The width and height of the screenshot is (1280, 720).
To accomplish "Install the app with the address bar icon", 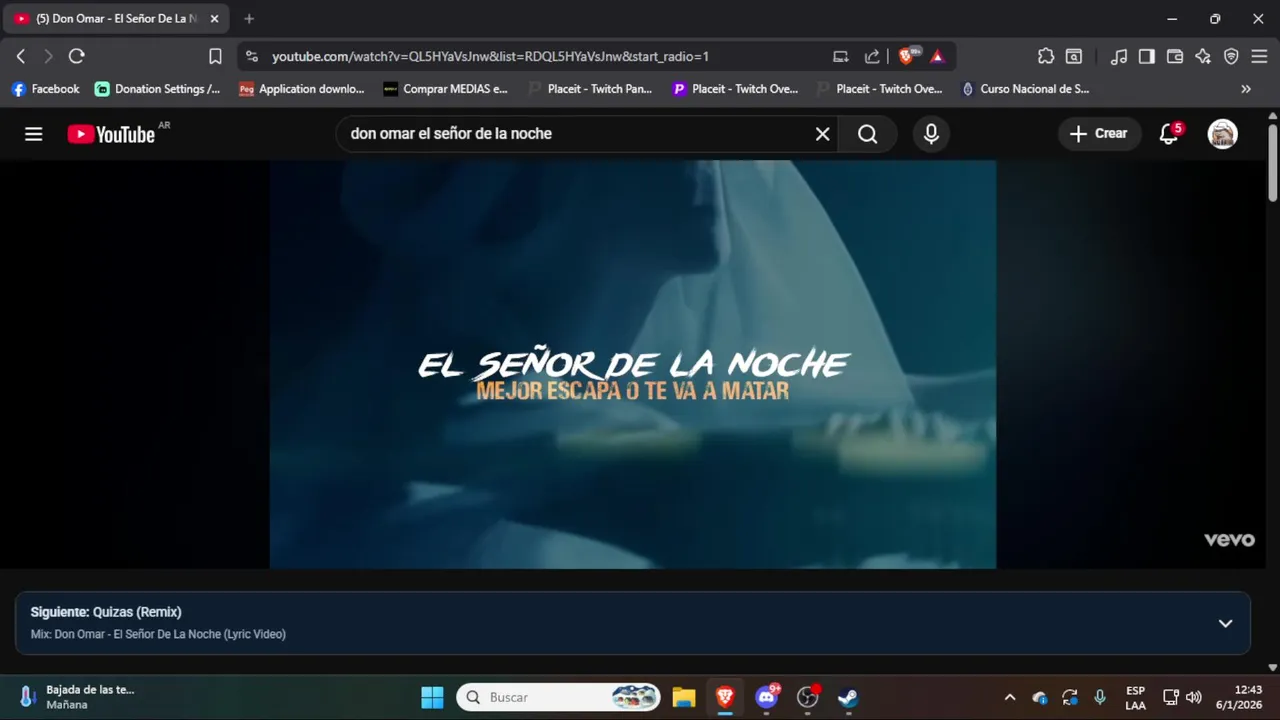I will 841,56.
